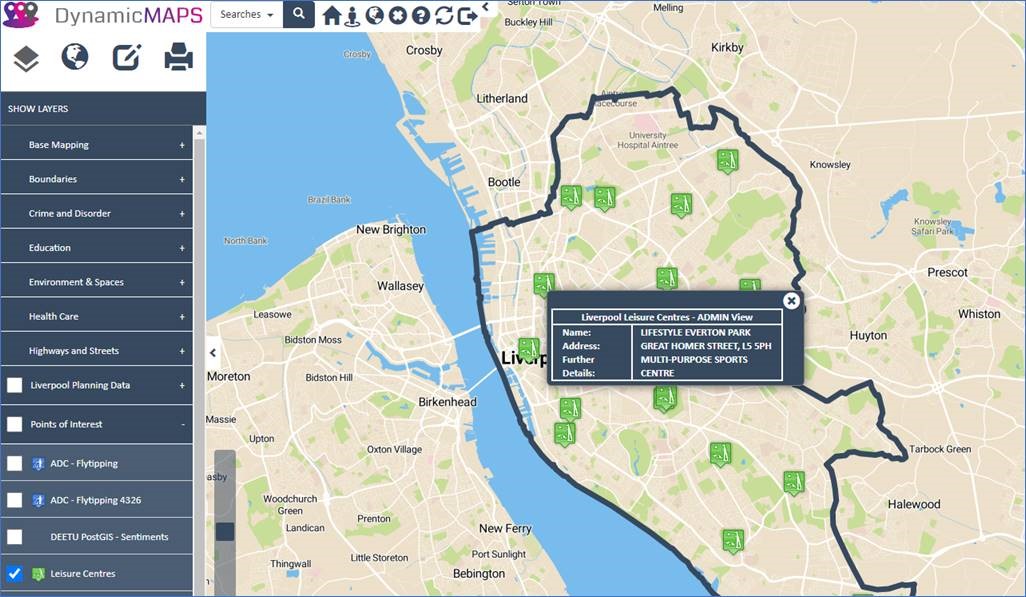Click the ADC - Flytipping 4326 symbol icon

click(38, 500)
